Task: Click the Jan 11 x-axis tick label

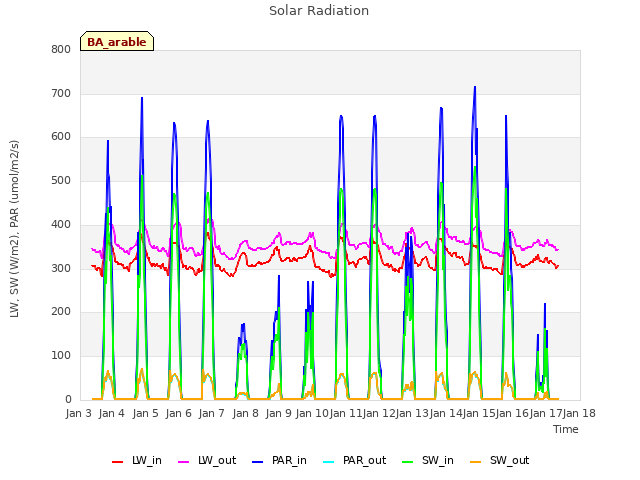Action: point(345,413)
